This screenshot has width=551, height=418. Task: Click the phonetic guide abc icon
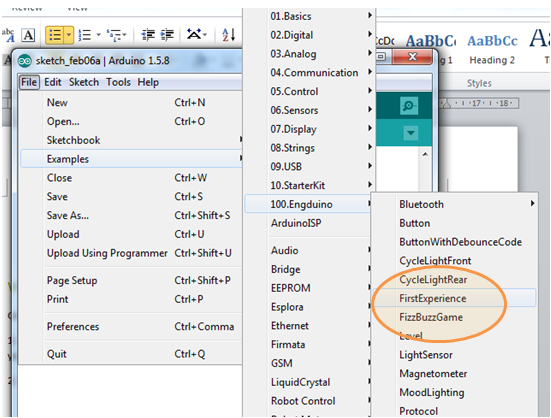pyautogui.click(x=8, y=35)
